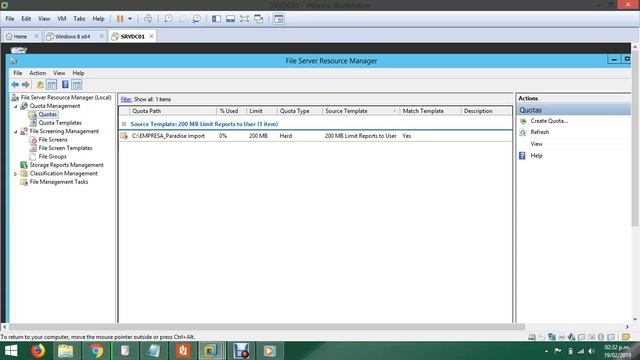Open the power options dropdown arrow beside Pause

(x=130, y=19)
